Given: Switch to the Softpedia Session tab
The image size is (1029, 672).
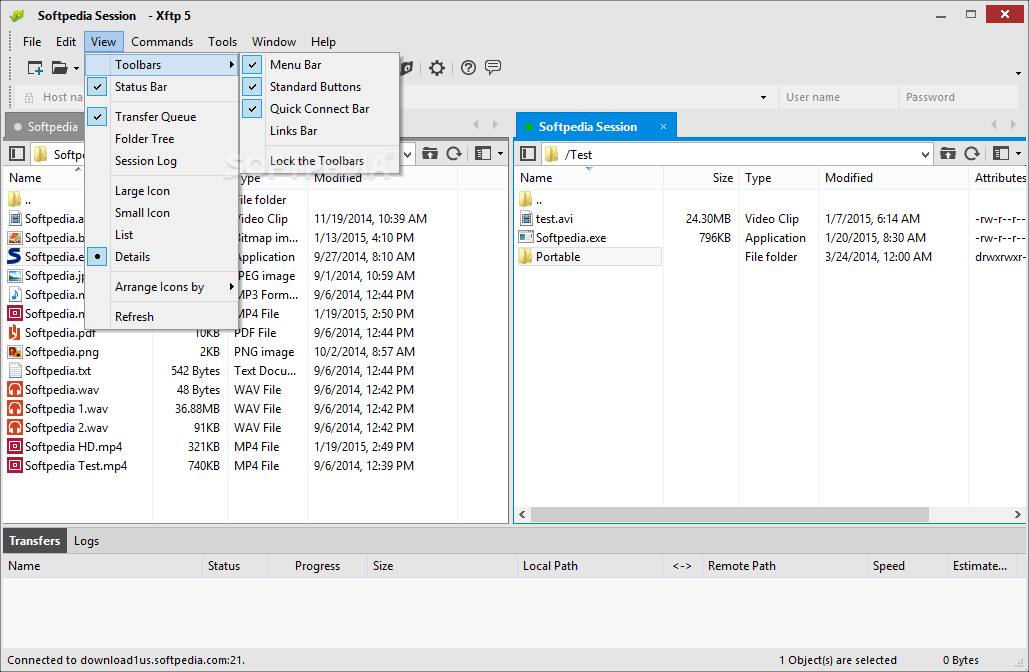Looking at the screenshot, I should point(588,127).
